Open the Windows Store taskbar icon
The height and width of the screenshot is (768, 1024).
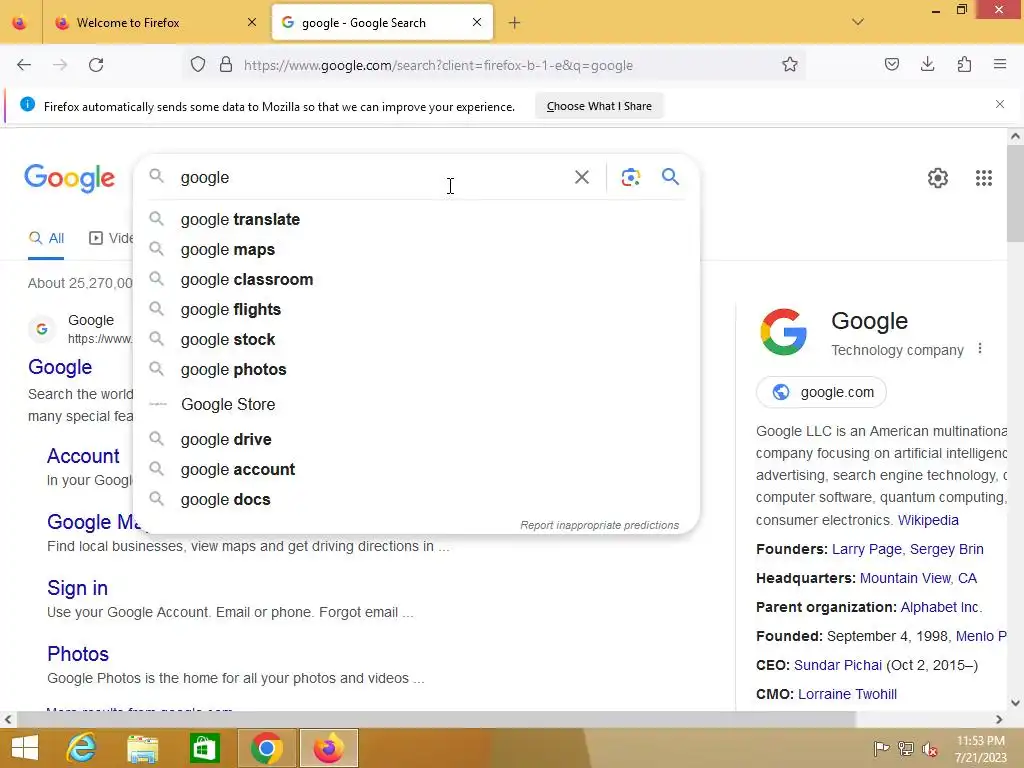click(204, 748)
